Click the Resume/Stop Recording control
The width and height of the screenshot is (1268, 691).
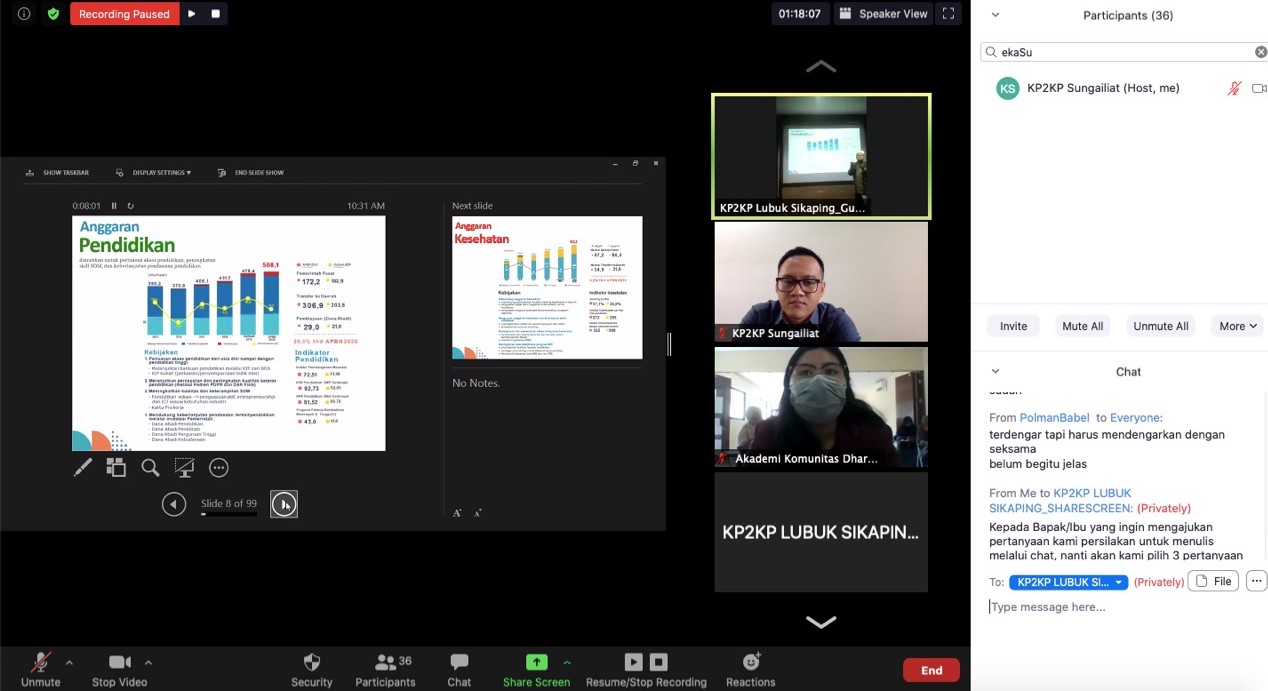pyautogui.click(x=645, y=662)
